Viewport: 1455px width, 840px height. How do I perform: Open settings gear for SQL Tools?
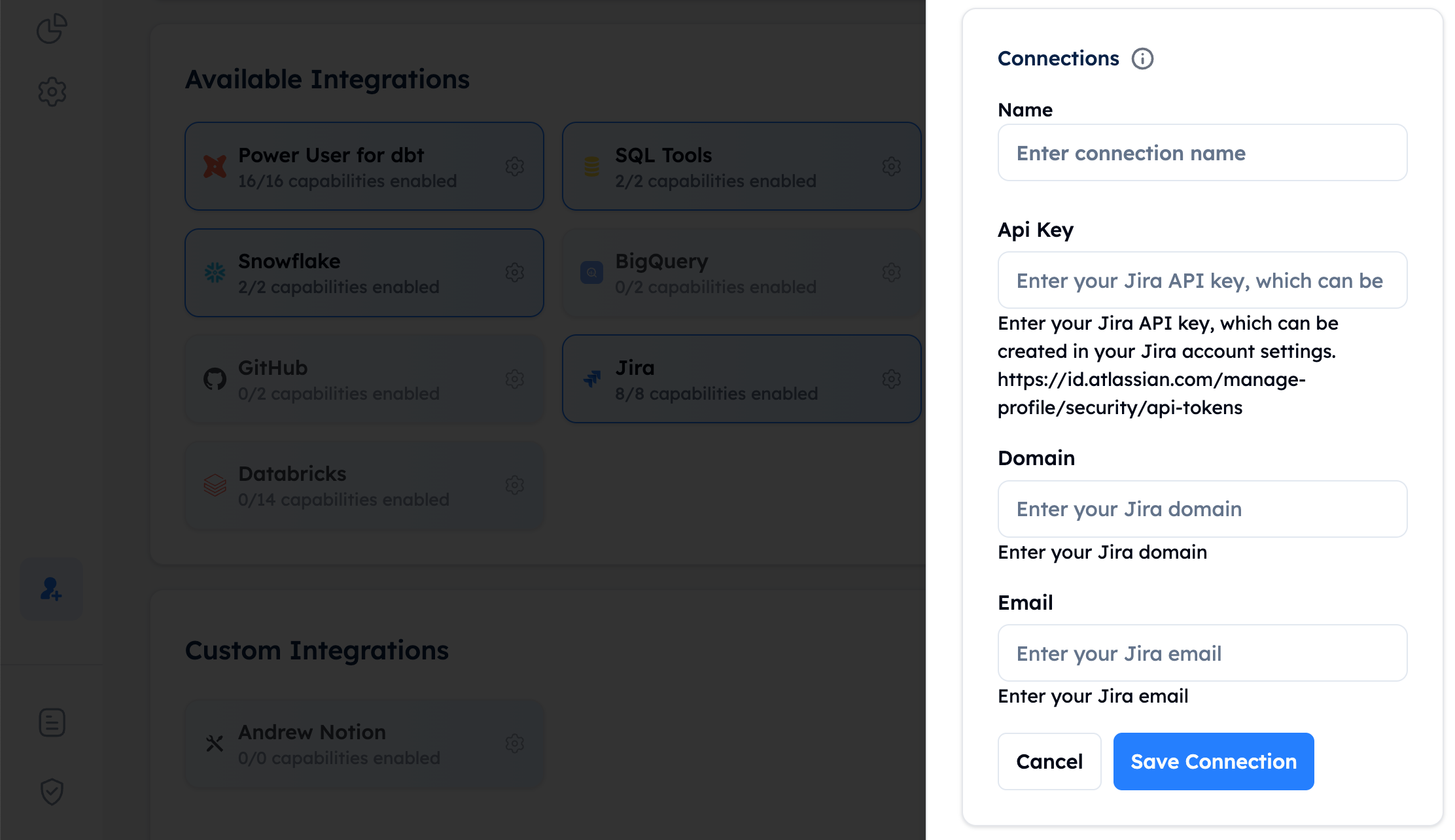[891, 166]
